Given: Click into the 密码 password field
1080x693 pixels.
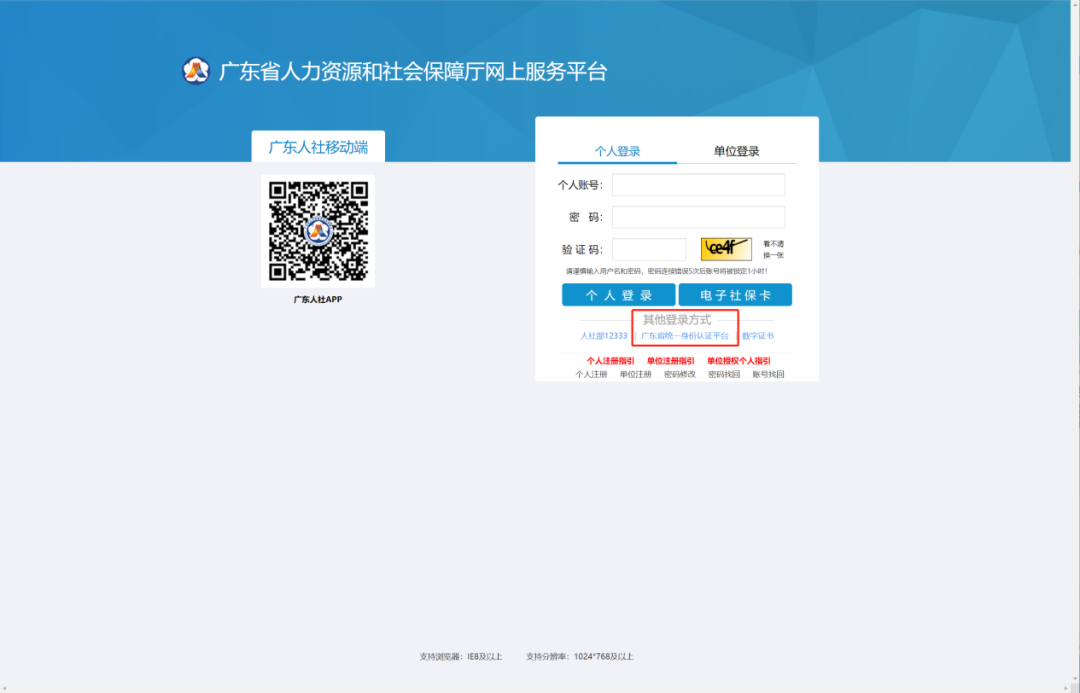Looking at the screenshot, I should pos(698,217).
